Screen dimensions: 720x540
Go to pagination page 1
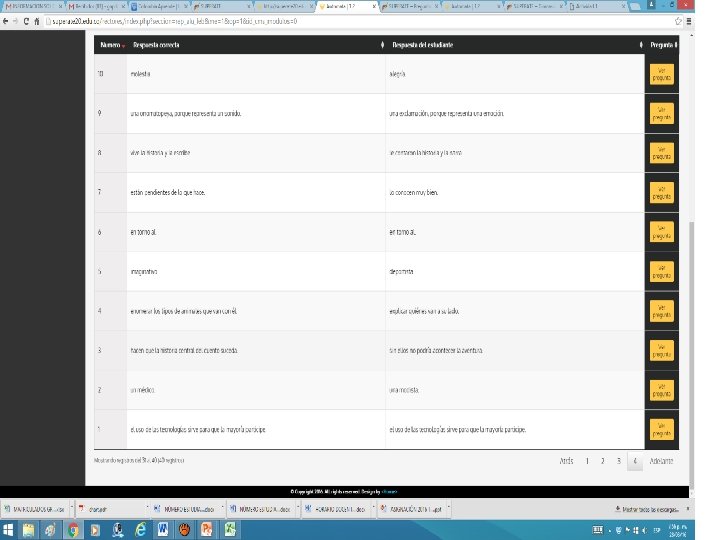[587, 461]
